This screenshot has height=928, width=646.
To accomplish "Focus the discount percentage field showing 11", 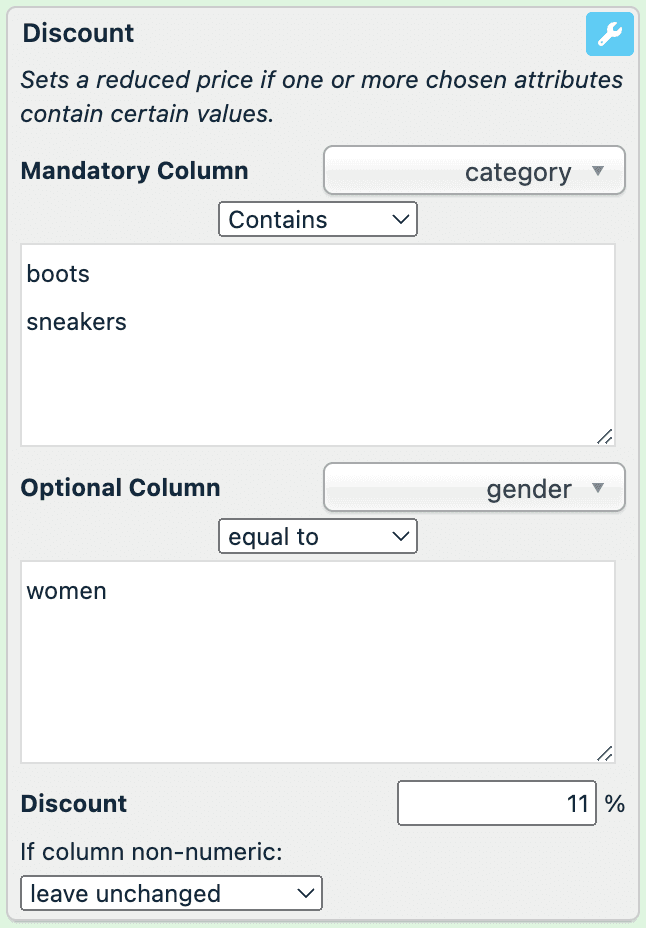I will [496, 804].
